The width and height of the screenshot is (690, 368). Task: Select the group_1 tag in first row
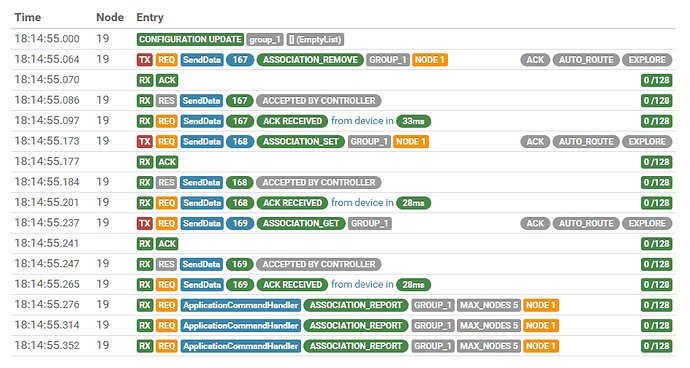click(265, 40)
